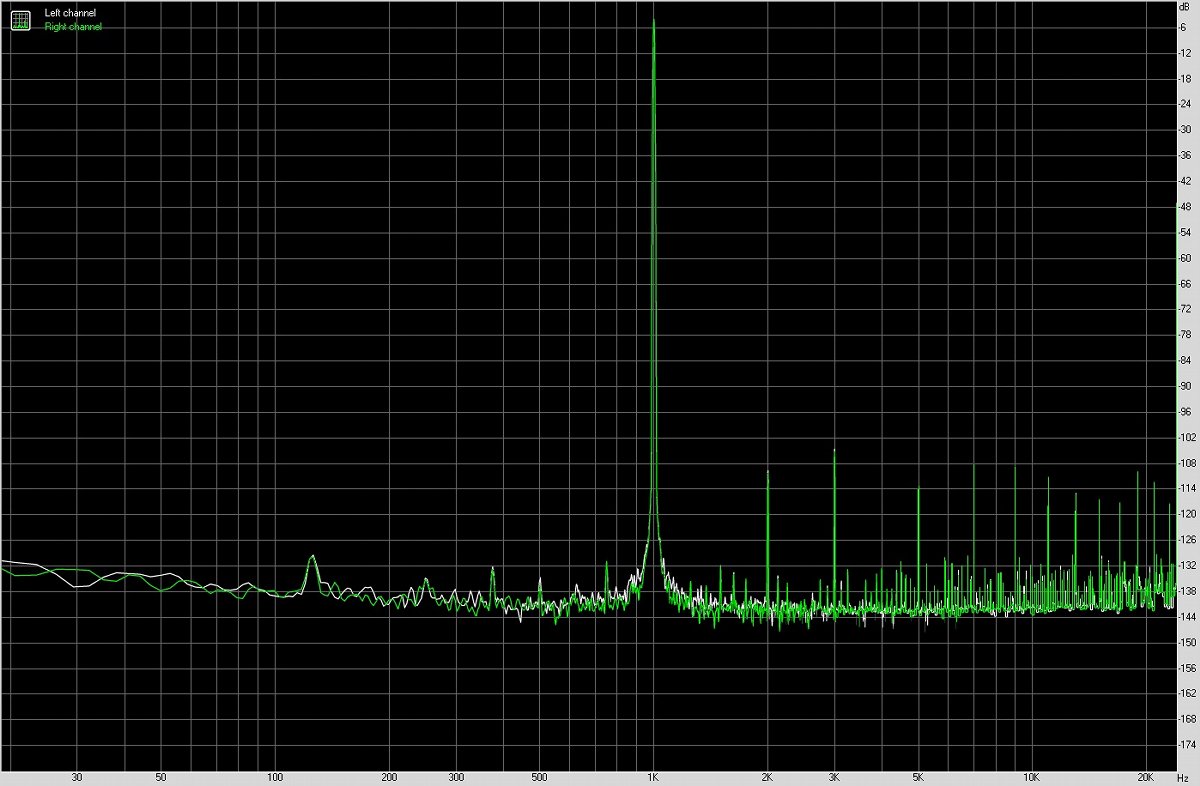Image resolution: width=1200 pixels, height=786 pixels.
Task: Click the 30 Hz axis label
Action: click(77, 775)
